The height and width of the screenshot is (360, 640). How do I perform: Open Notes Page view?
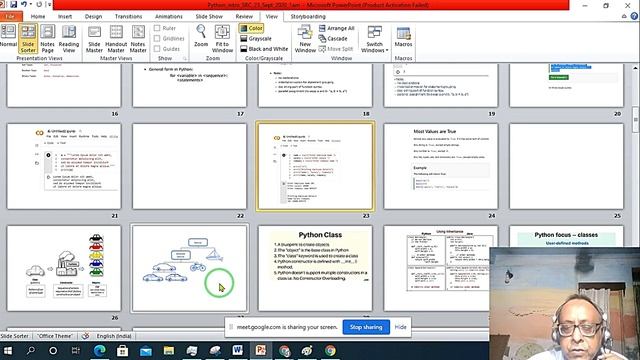(x=47, y=38)
